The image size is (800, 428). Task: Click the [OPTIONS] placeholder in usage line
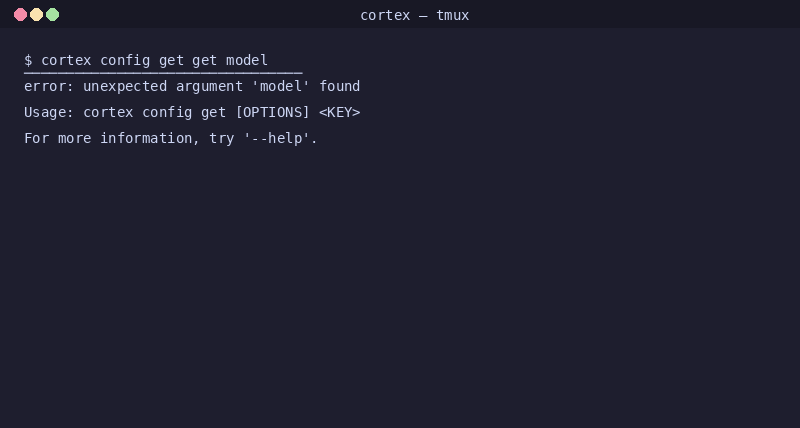(x=272, y=112)
